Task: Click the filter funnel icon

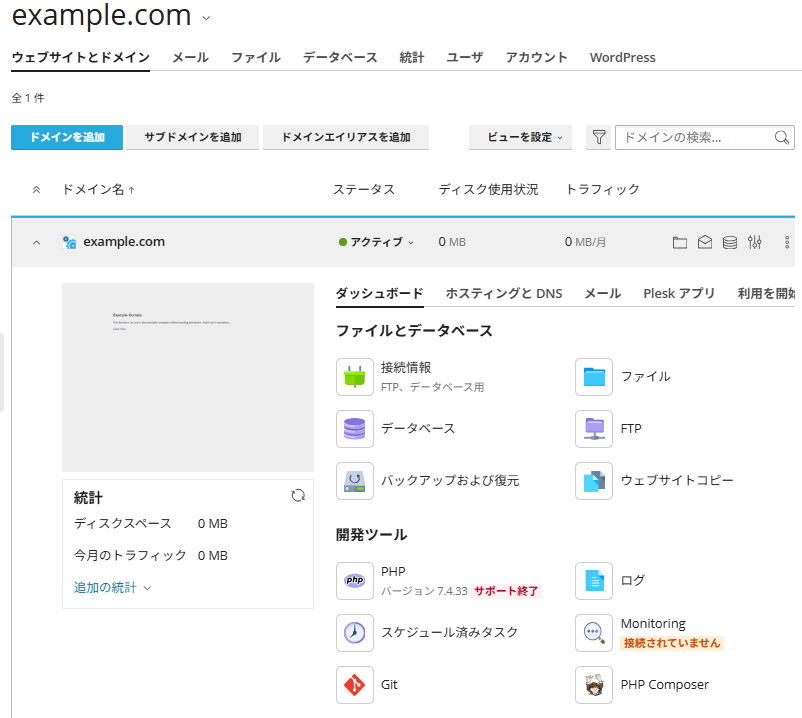Action: pos(599,138)
